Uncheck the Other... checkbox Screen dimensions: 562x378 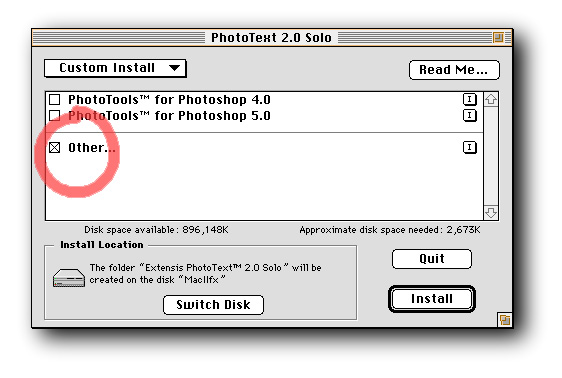(x=54, y=147)
